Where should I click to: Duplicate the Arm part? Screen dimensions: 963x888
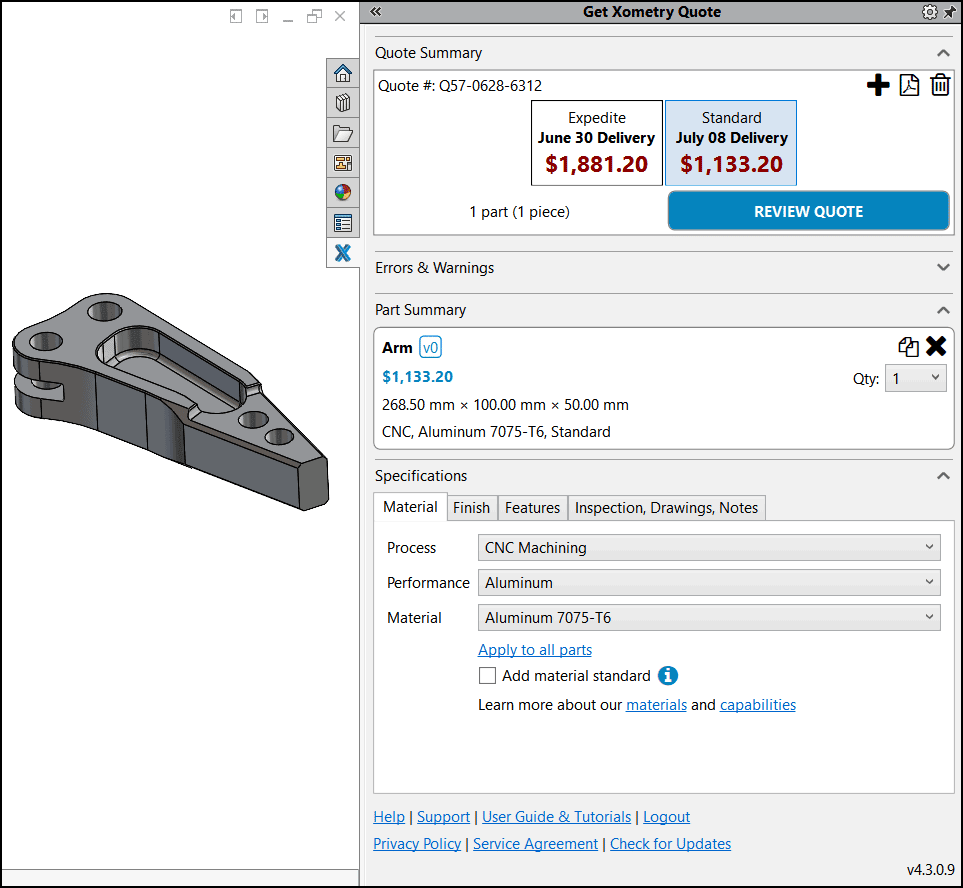tap(908, 346)
